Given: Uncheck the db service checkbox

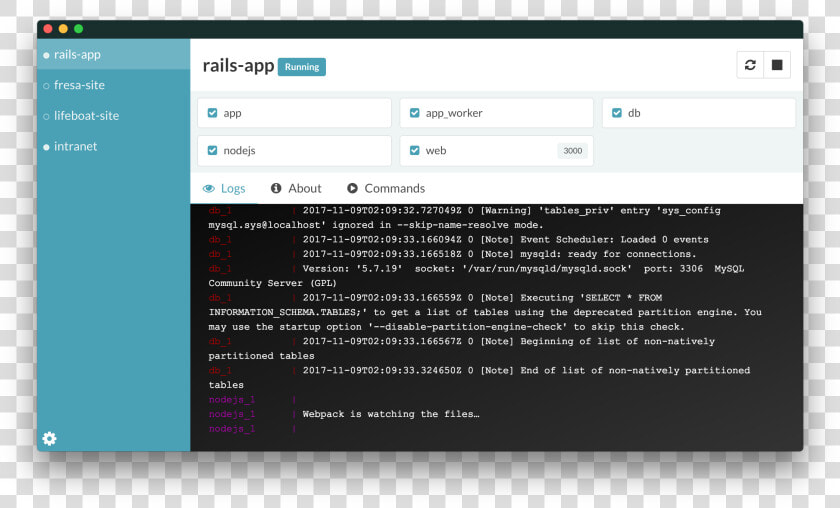Looking at the screenshot, I should coord(617,113).
